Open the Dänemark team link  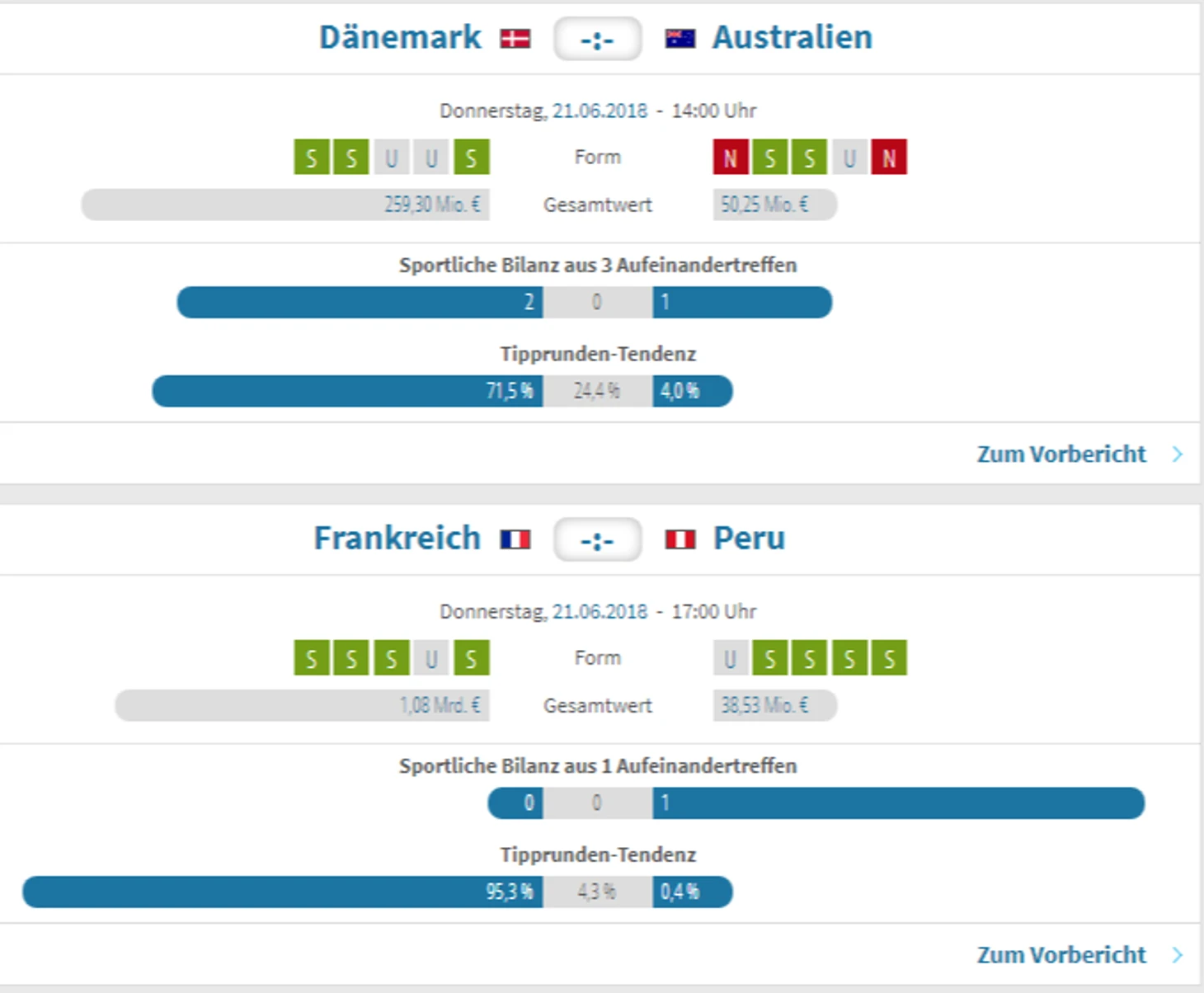pyautogui.click(x=400, y=38)
